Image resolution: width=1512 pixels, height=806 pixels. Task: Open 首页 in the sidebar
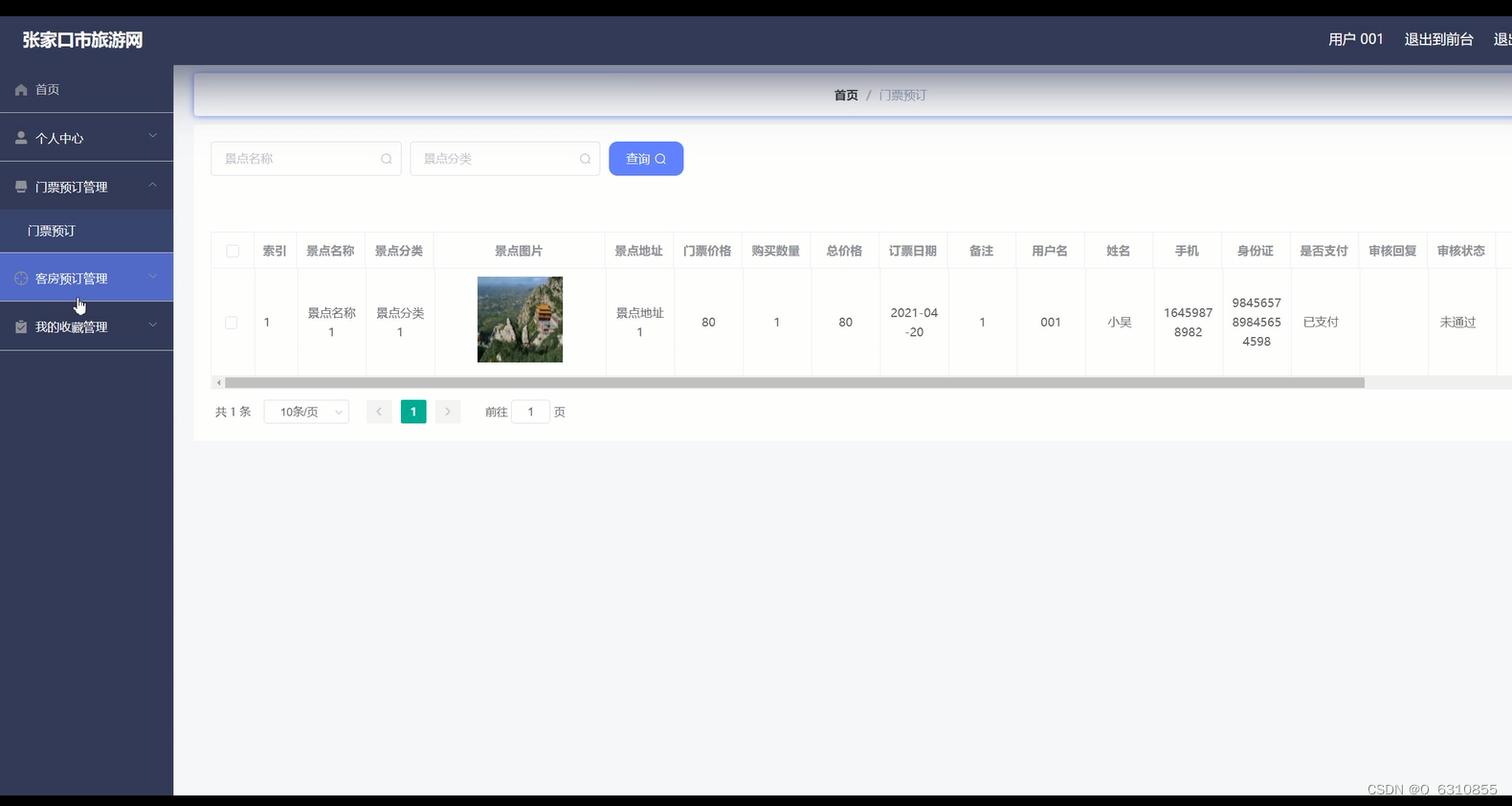pos(86,89)
